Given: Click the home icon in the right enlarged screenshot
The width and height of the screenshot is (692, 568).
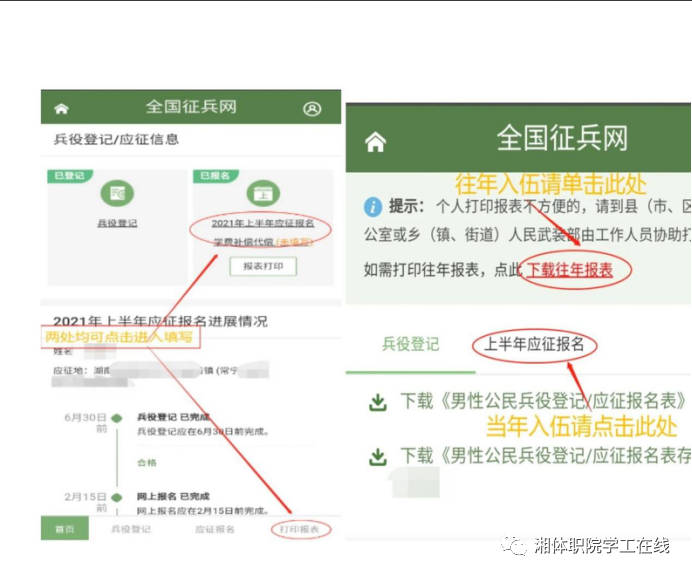Looking at the screenshot, I should pos(375,142).
